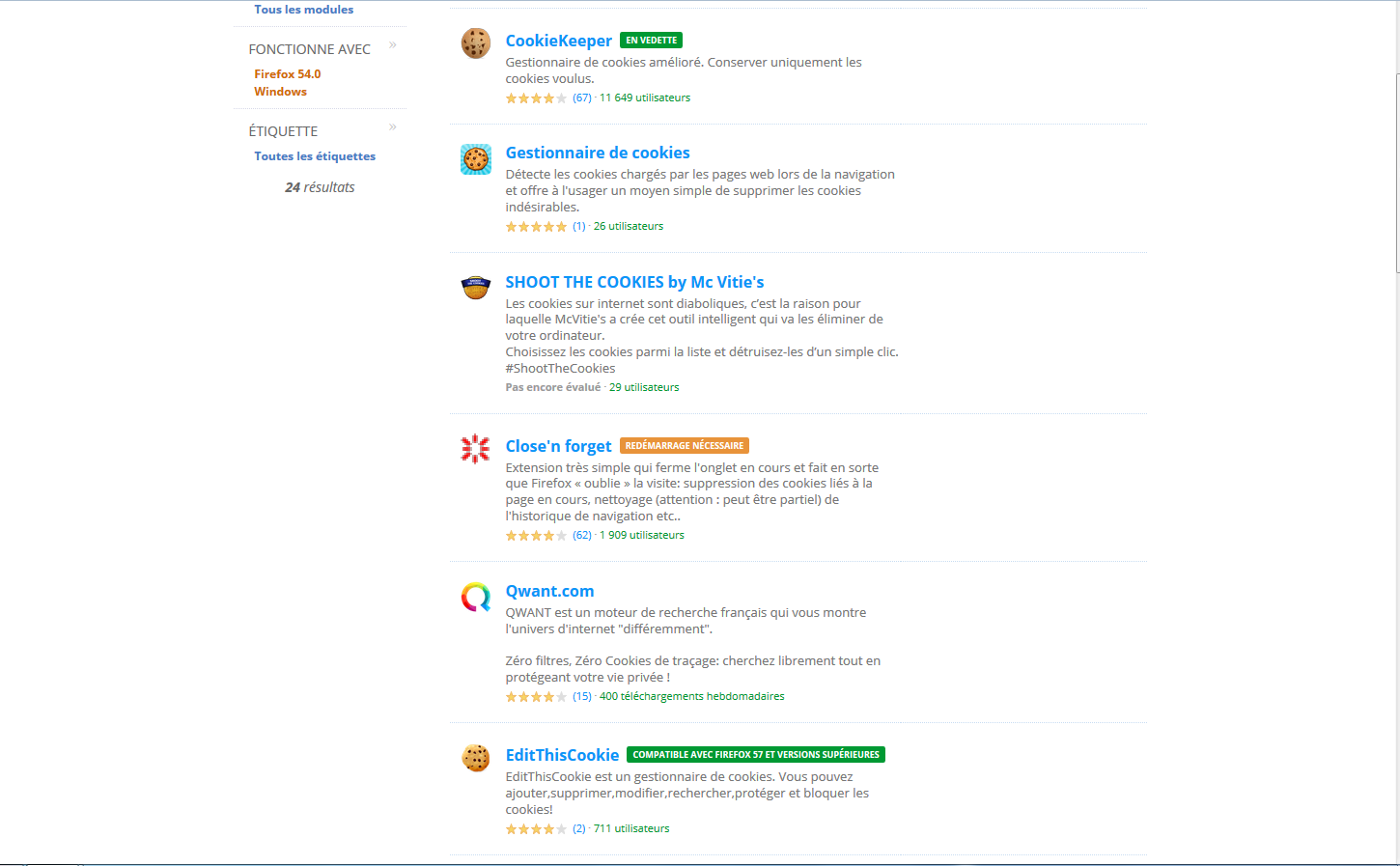Click the EditThisCookie cookie icon
Viewport: 1400px width, 866px height.
475,758
